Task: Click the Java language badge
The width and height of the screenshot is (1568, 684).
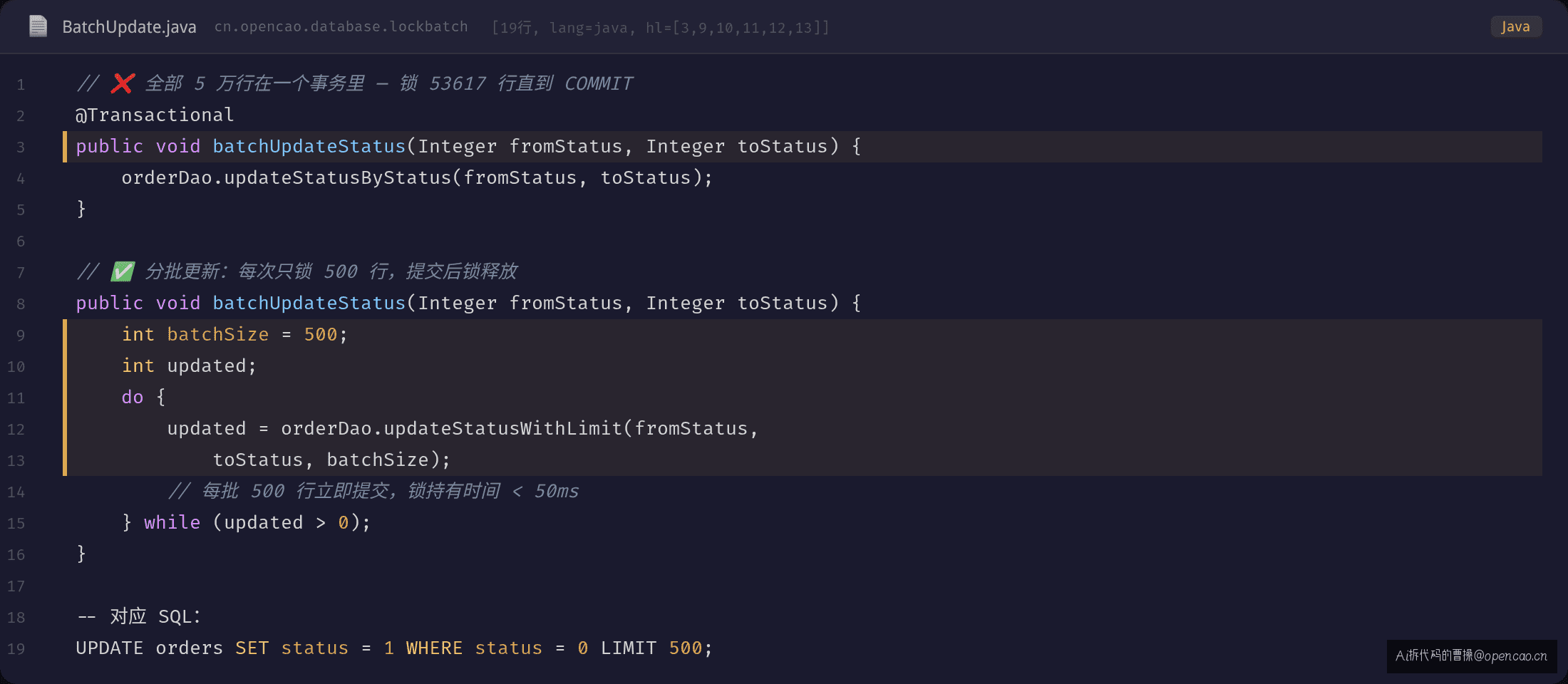Action: (1516, 26)
